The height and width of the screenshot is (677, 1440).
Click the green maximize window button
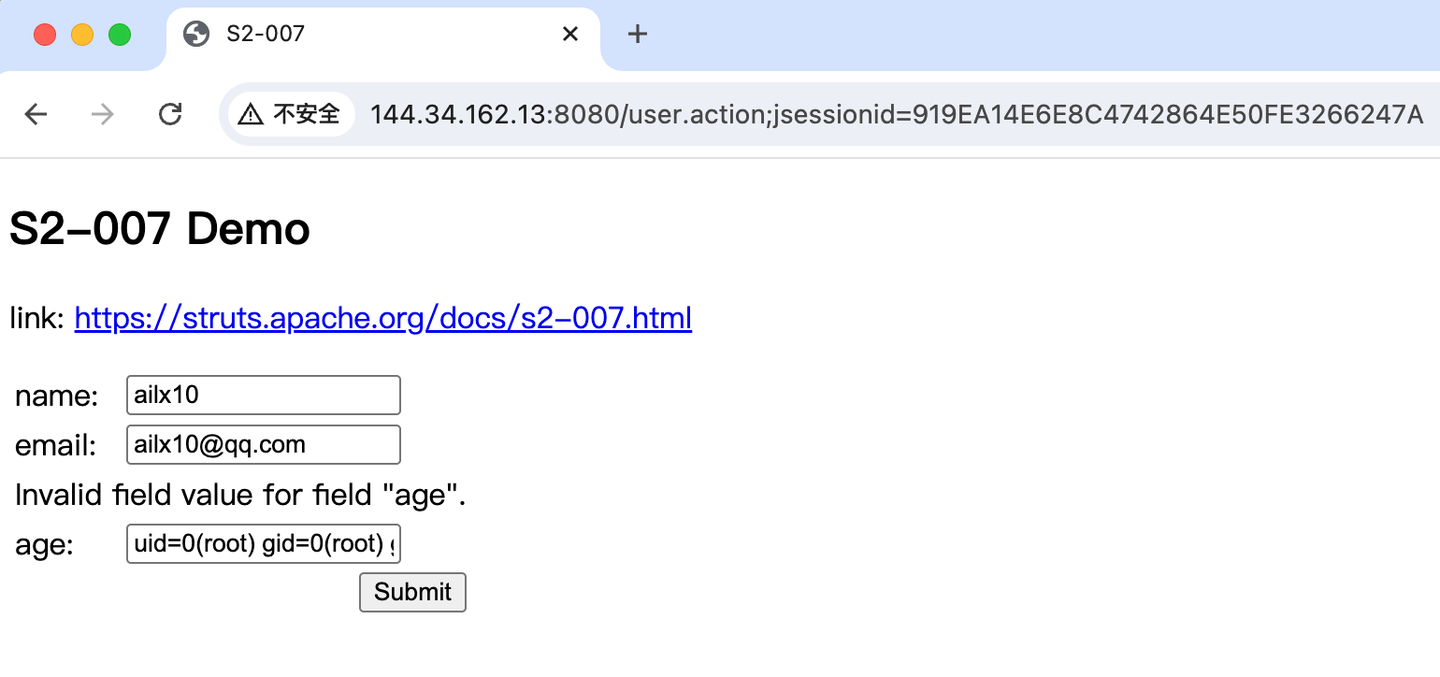[x=120, y=35]
